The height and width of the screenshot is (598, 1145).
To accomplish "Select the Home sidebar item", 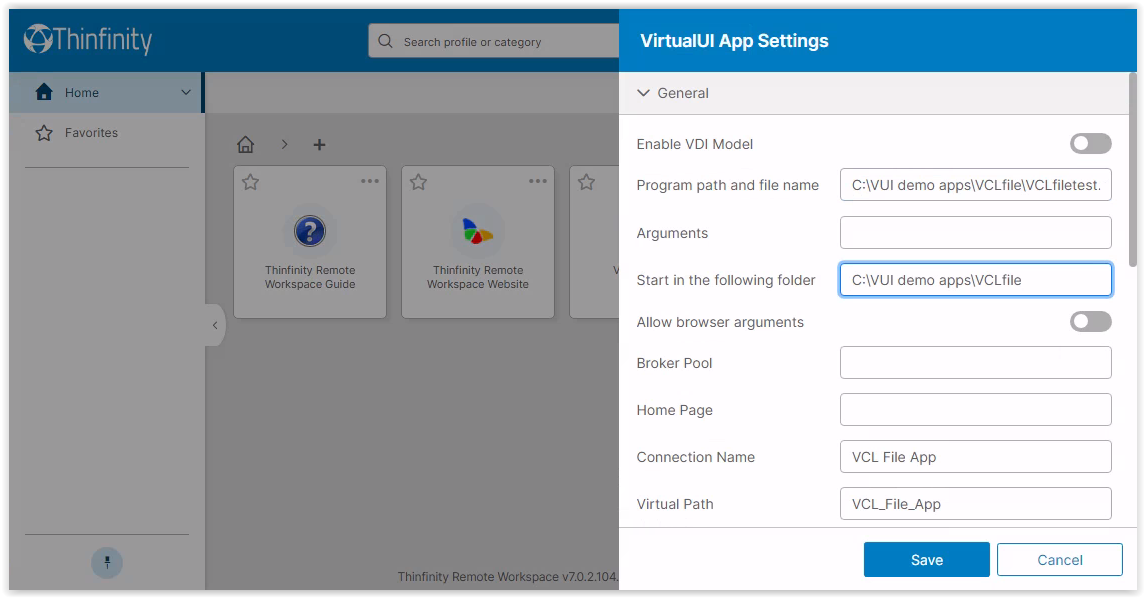I will click(x=105, y=93).
